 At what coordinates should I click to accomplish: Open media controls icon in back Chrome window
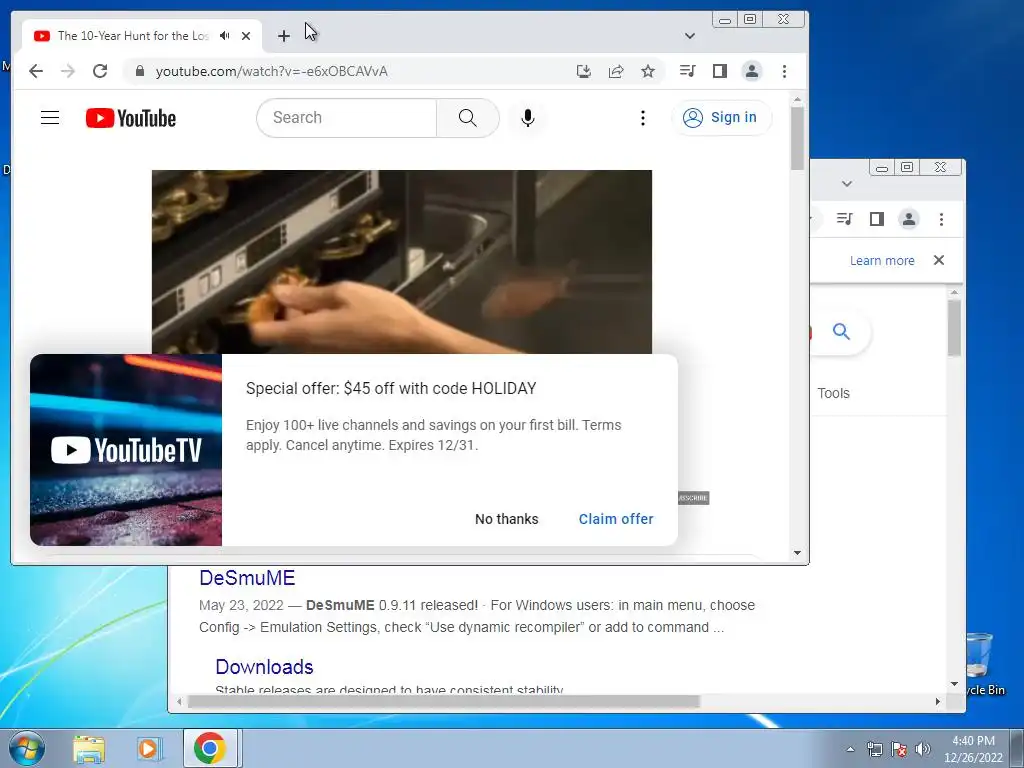[844, 219]
